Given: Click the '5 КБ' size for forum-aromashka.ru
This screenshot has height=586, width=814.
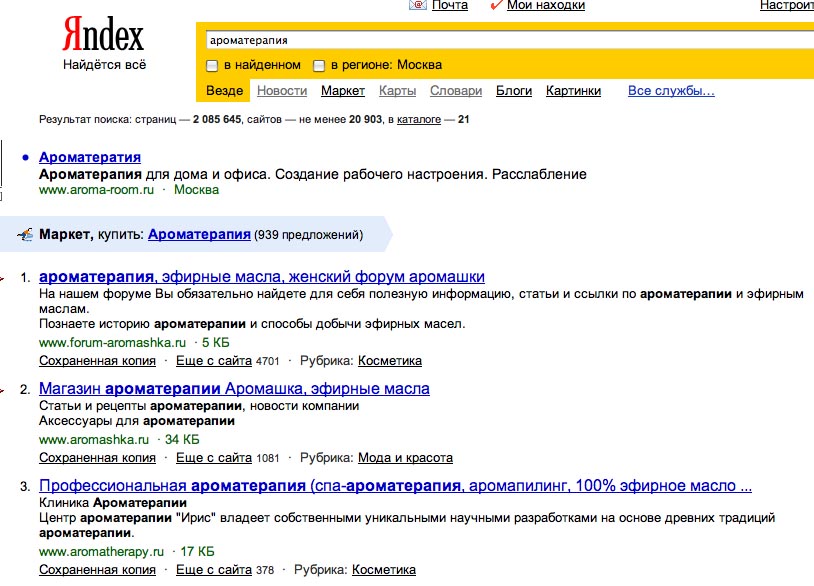Looking at the screenshot, I should [x=215, y=343].
